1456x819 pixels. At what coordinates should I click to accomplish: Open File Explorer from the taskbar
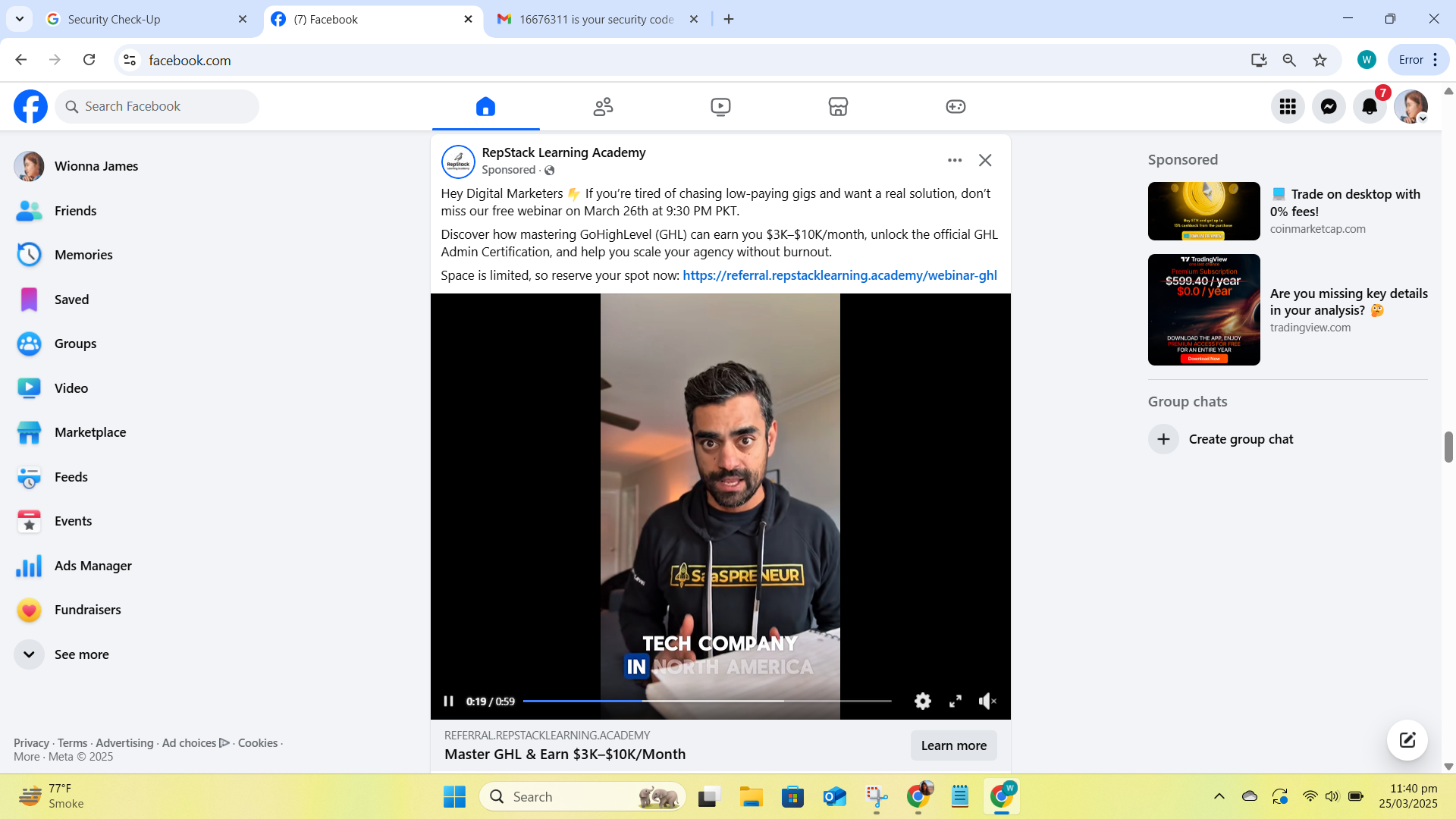751,796
